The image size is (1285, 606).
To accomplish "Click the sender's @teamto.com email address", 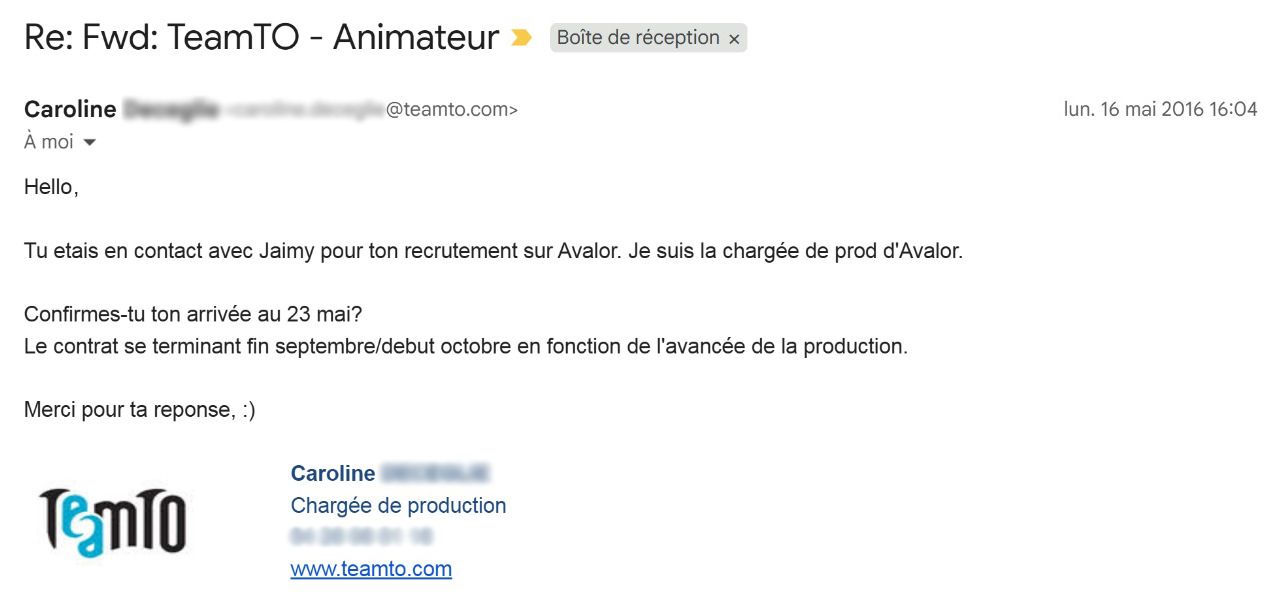I will click(x=372, y=110).
